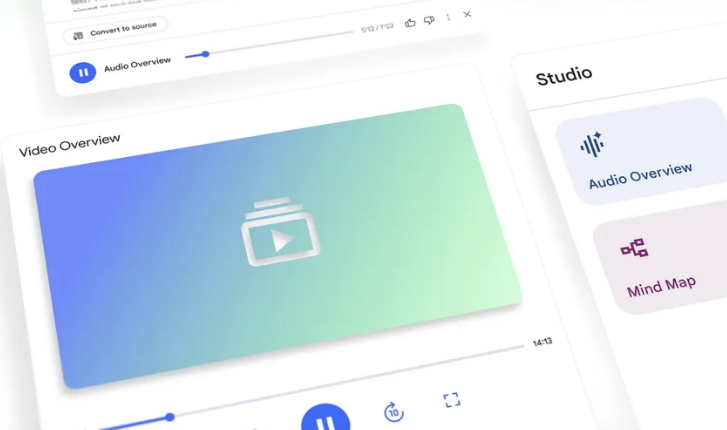Viewport: 727px width, 430px height.
Task: Enter fullscreen on the video player
Action: coord(452,400)
